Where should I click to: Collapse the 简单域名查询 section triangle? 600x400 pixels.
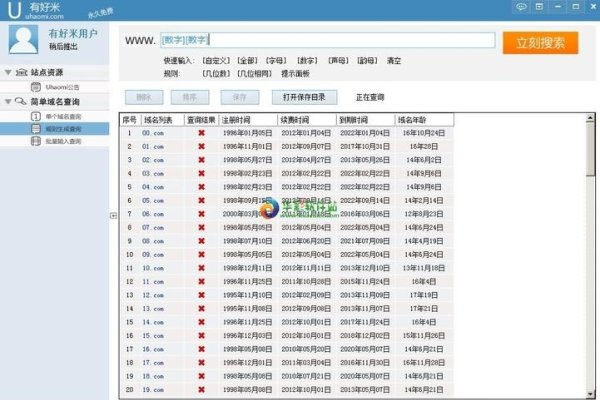8,101
